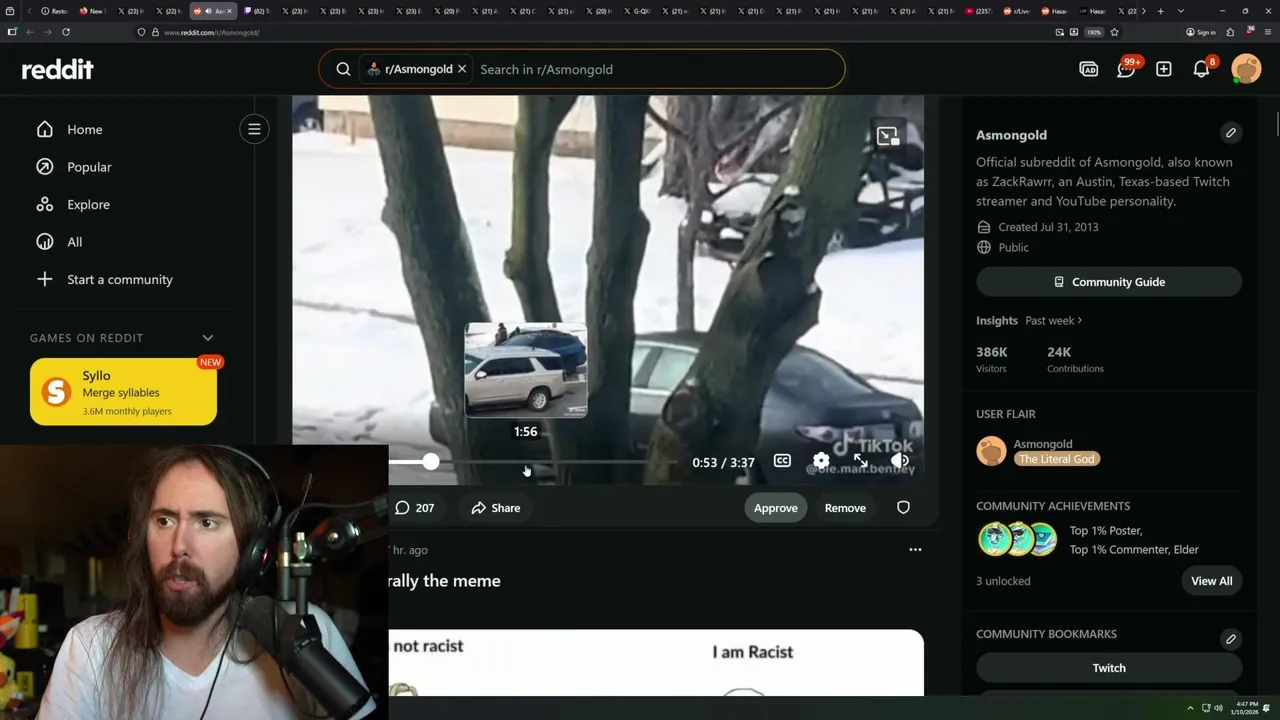
Task: Switch to the New browser tab
Action: point(91,11)
